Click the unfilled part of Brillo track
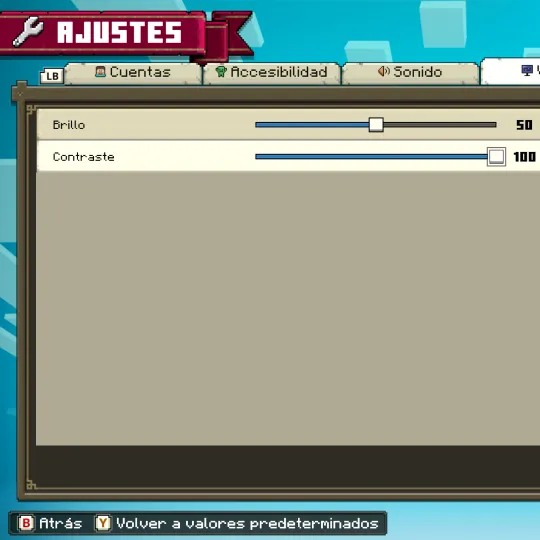Screen dimensions: 540x540 [440, 125]
